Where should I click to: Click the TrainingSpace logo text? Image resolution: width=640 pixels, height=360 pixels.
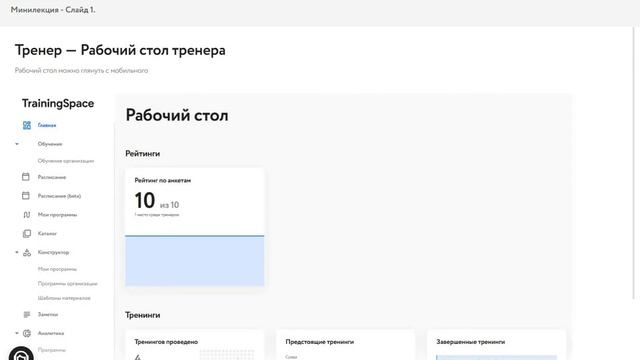click(x=58, y=104)
